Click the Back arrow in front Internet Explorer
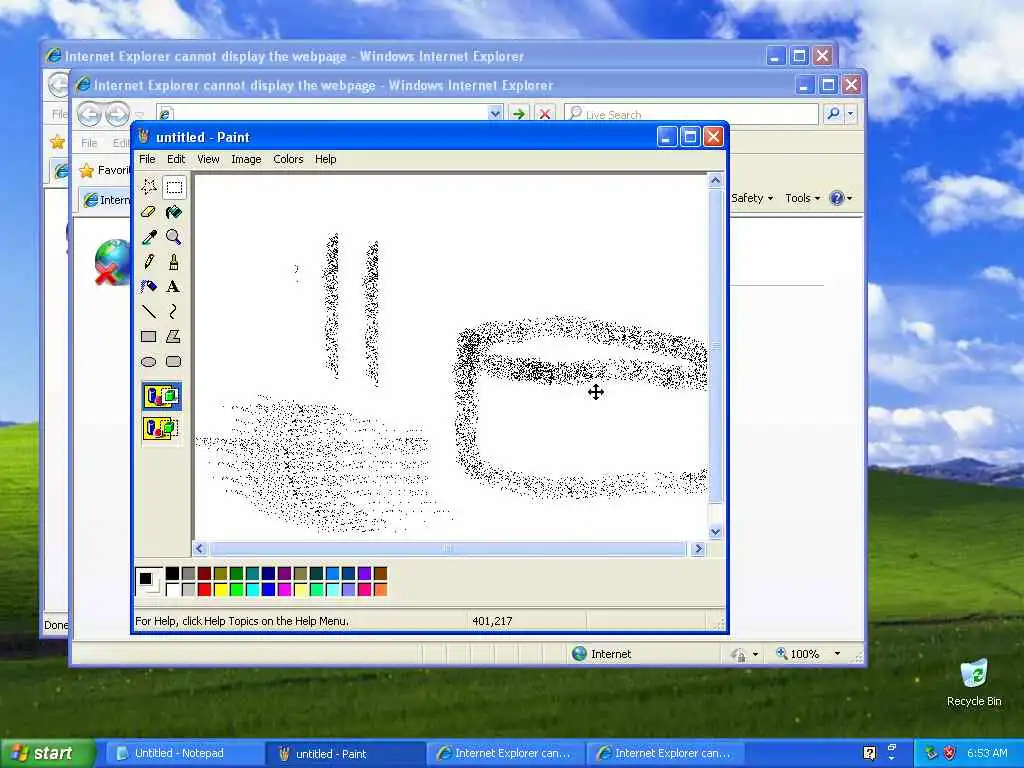 90,114
